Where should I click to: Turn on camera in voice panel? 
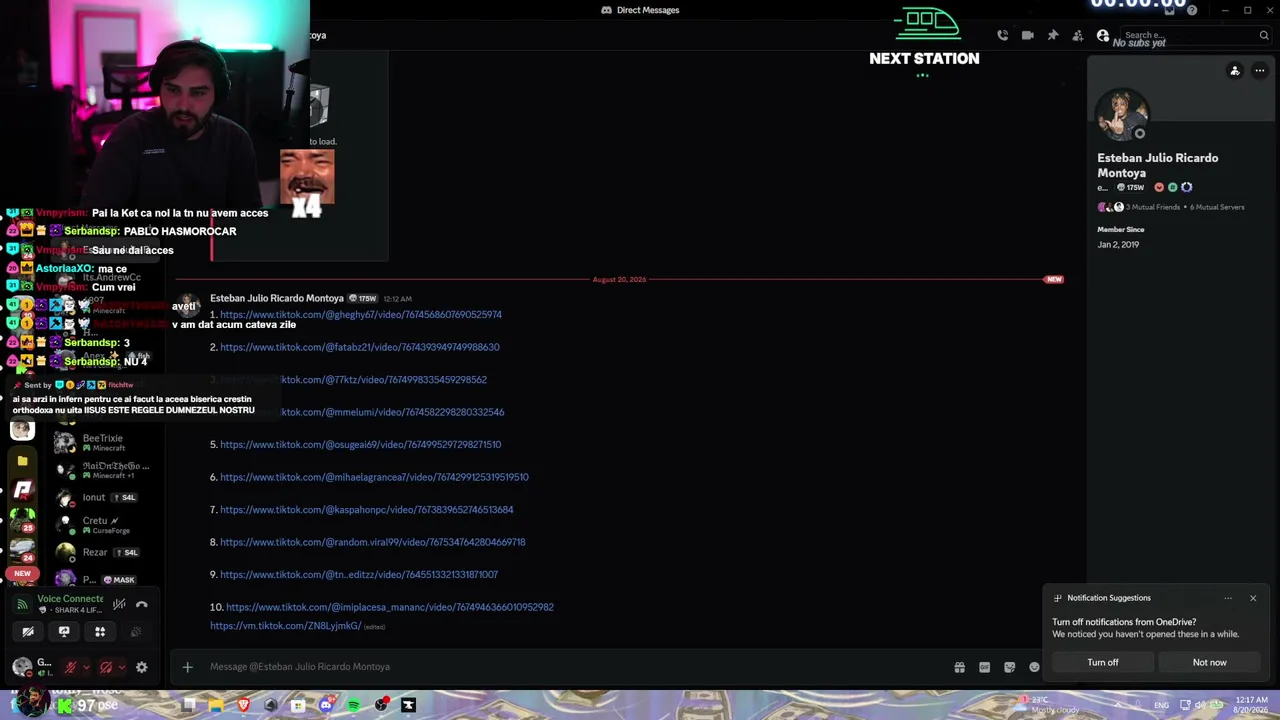28,632
